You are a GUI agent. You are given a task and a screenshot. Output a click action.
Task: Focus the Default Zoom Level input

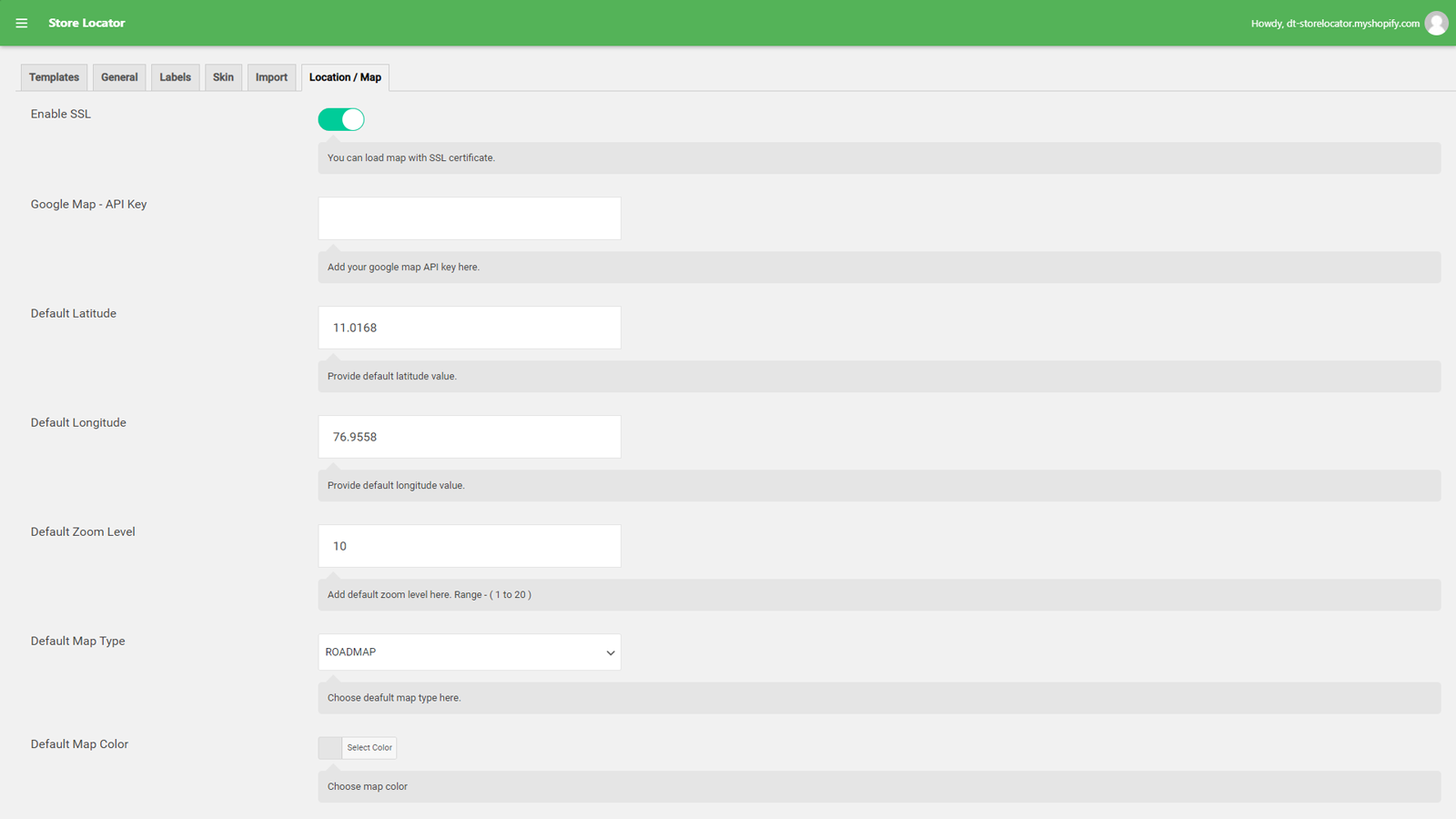tap(469, 546)
